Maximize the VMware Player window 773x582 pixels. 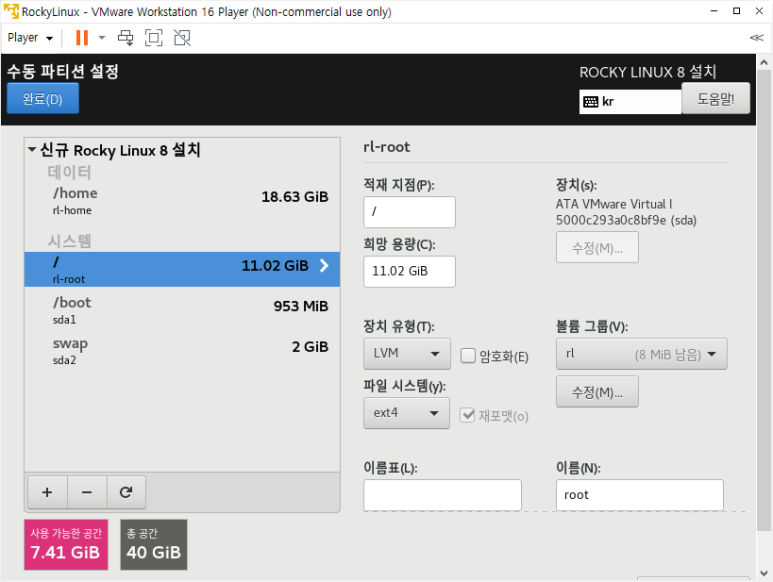[737, 11]
